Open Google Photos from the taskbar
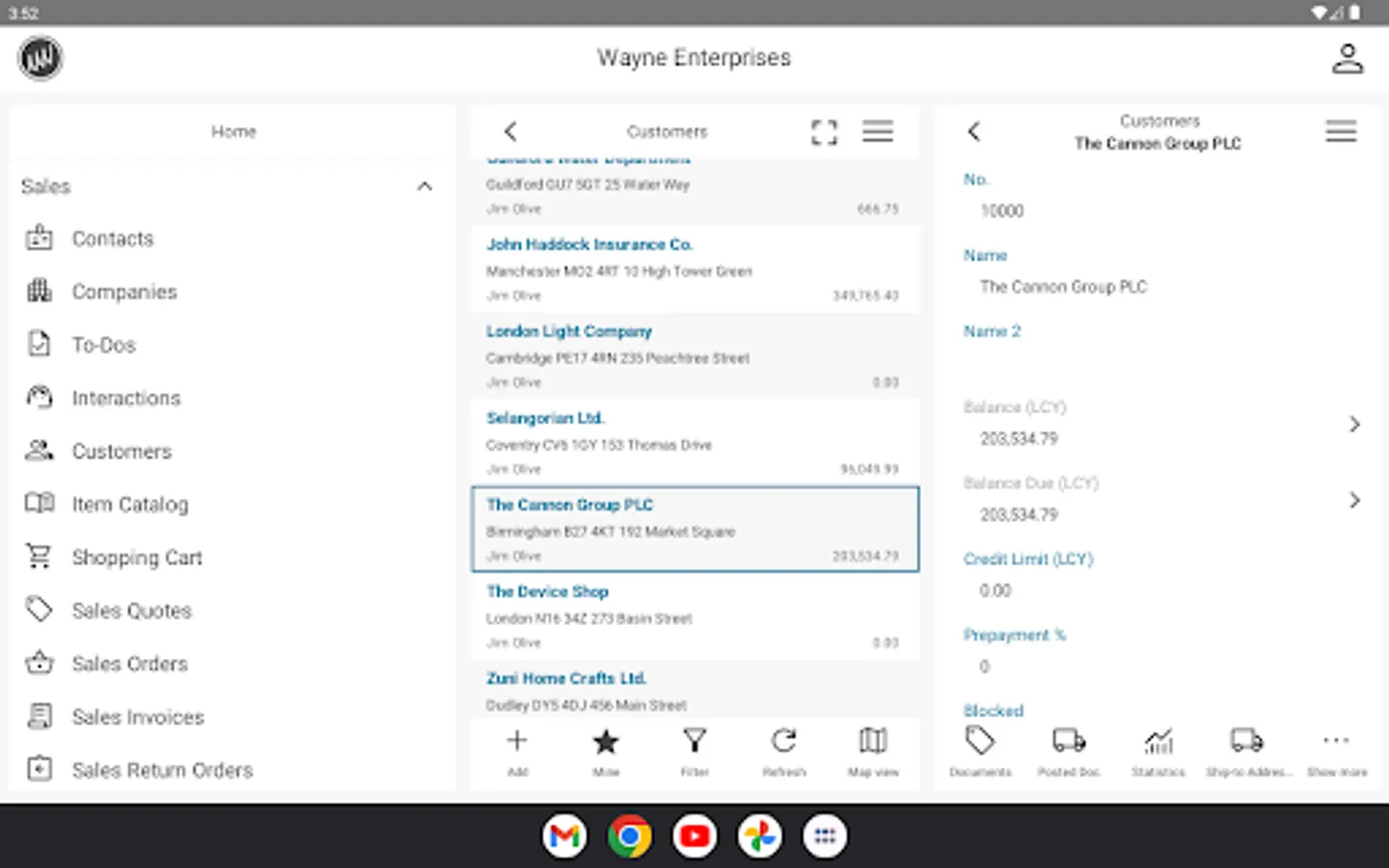 coord(760,836)
